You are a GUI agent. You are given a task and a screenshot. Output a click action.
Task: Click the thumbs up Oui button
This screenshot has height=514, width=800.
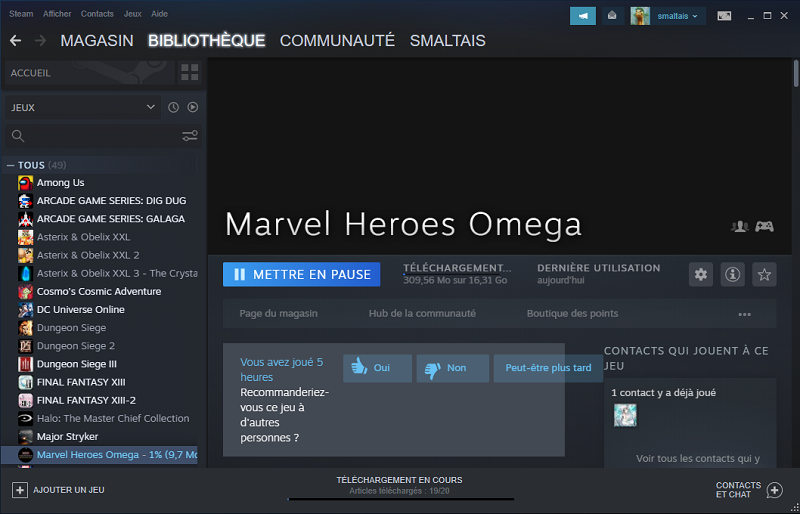[378, 368]
